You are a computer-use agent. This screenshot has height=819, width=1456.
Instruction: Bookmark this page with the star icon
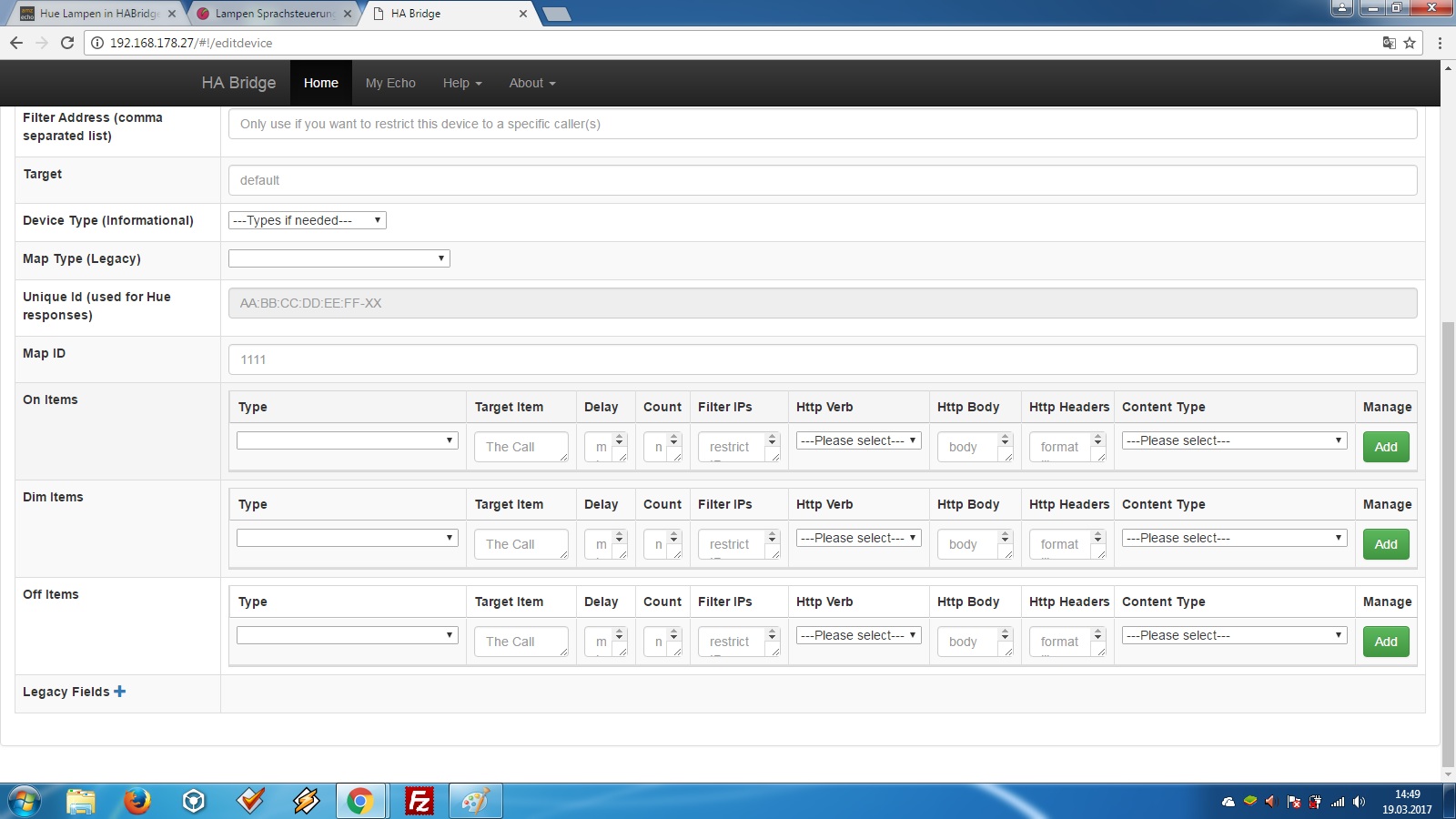[x=1410, y=43]
